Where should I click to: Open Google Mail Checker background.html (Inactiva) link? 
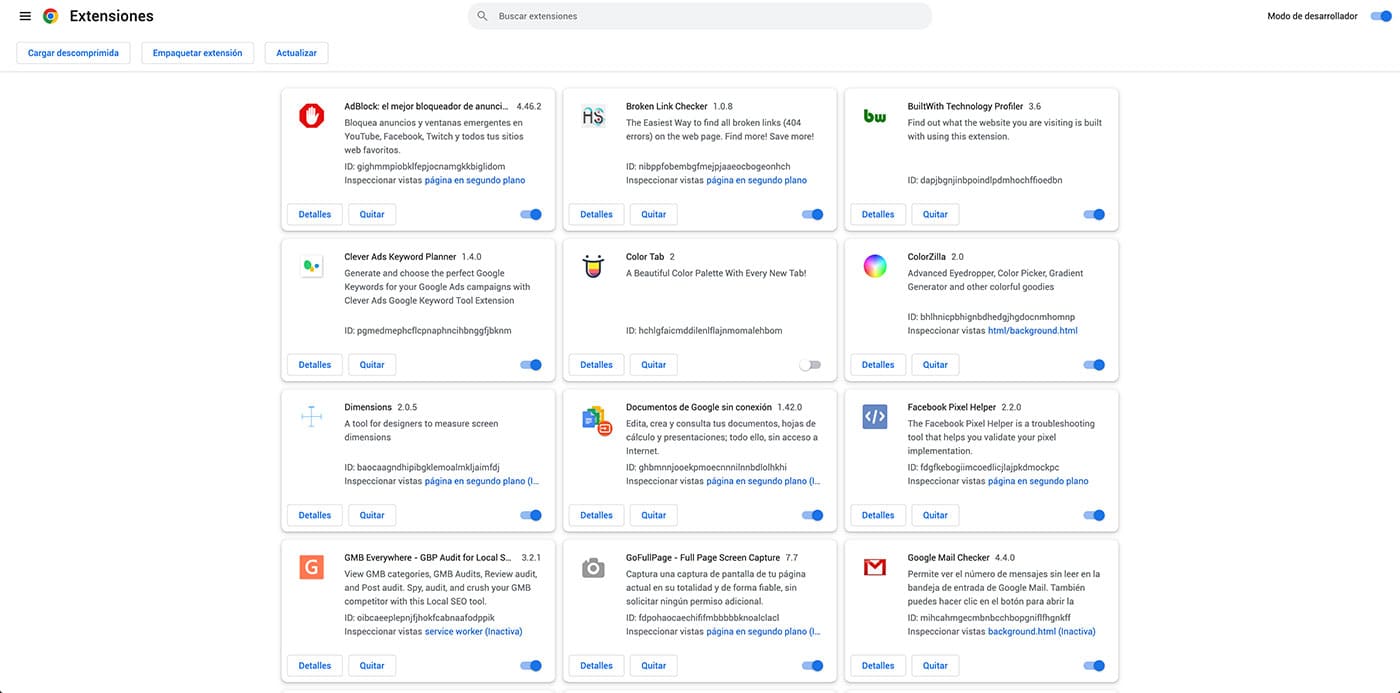1042,631
